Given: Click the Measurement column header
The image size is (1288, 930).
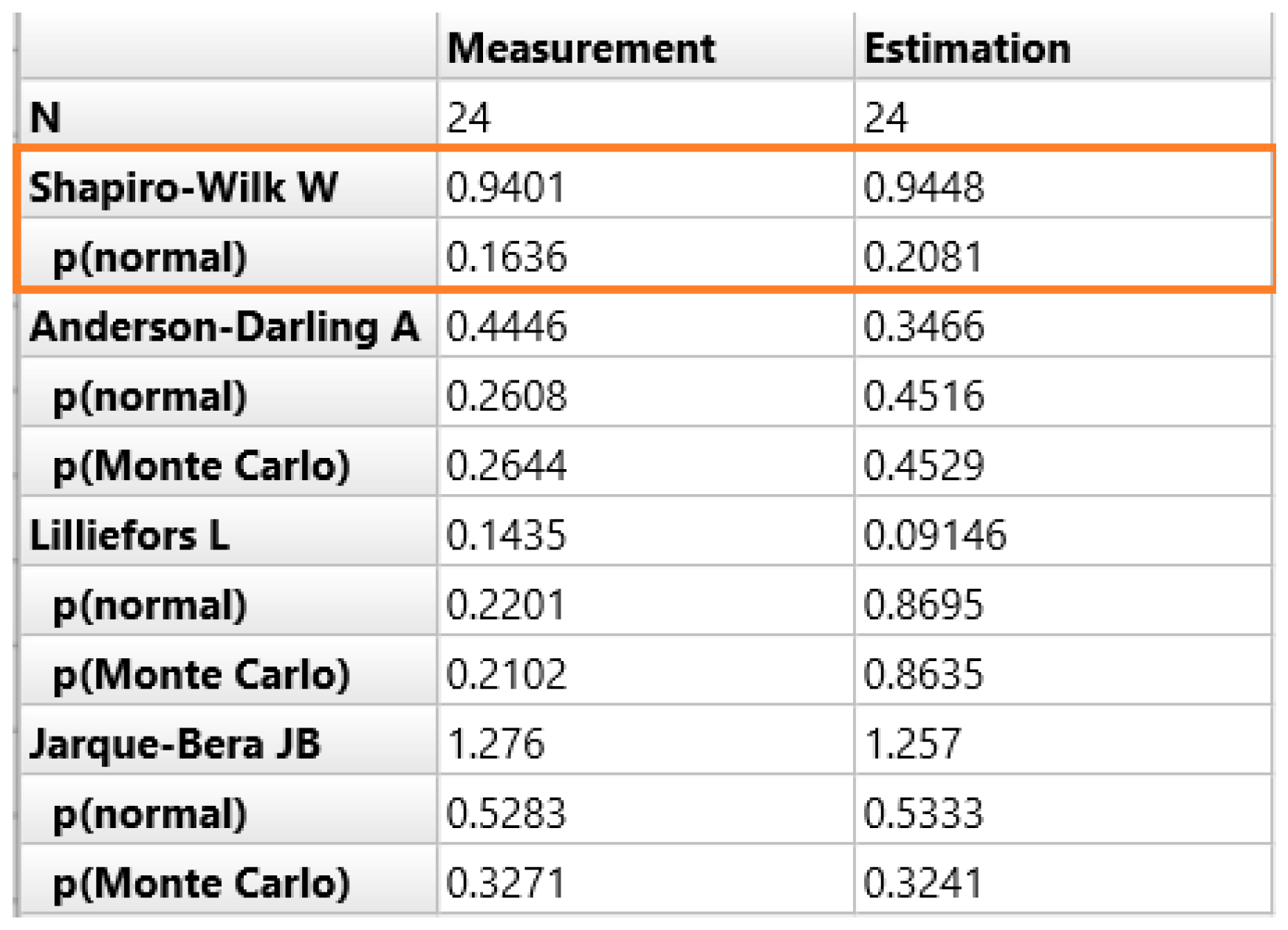Looking at the screenshot, I should tap(581, 49).
